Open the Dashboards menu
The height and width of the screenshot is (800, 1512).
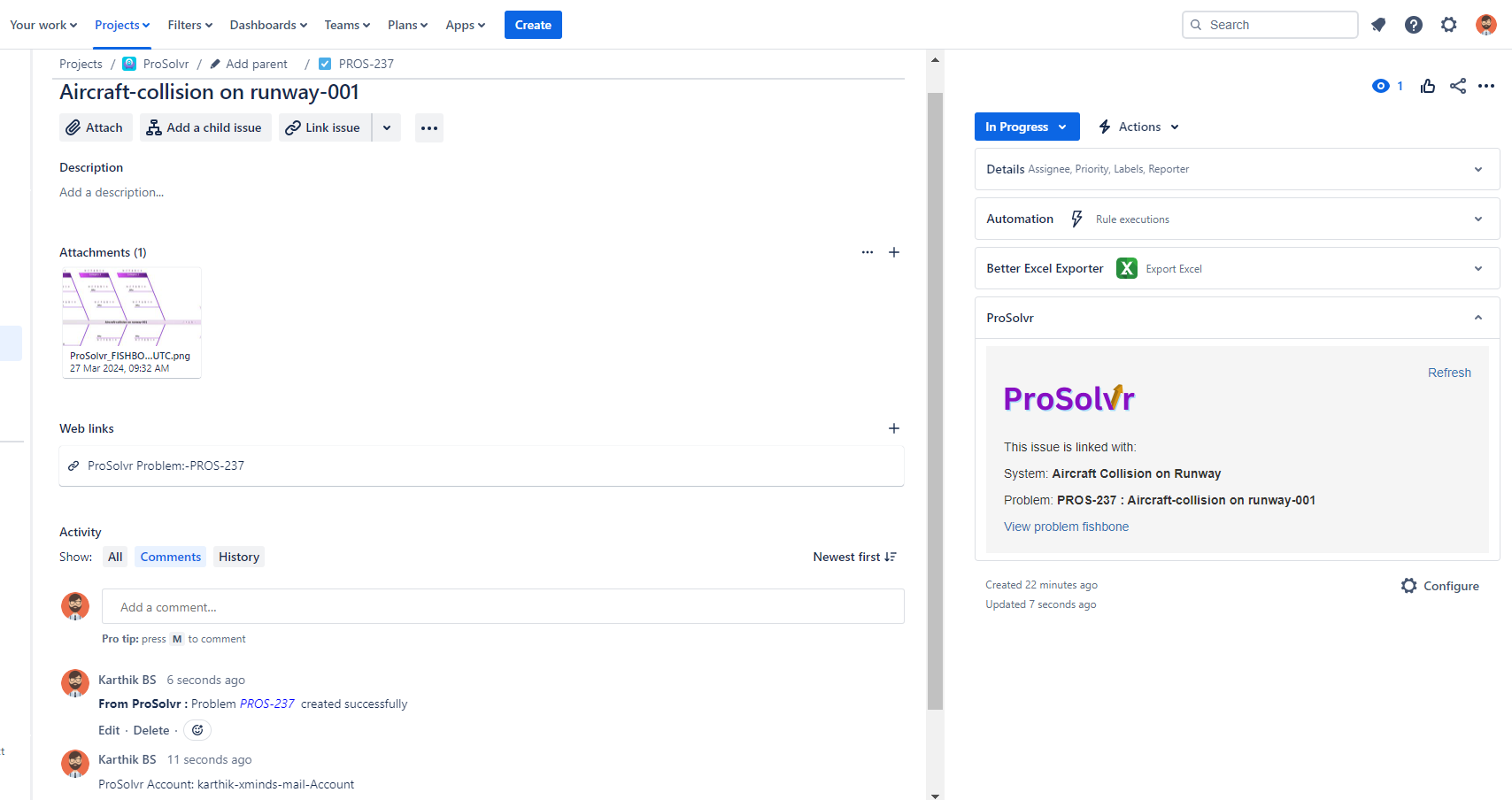[x=268, y=25]
